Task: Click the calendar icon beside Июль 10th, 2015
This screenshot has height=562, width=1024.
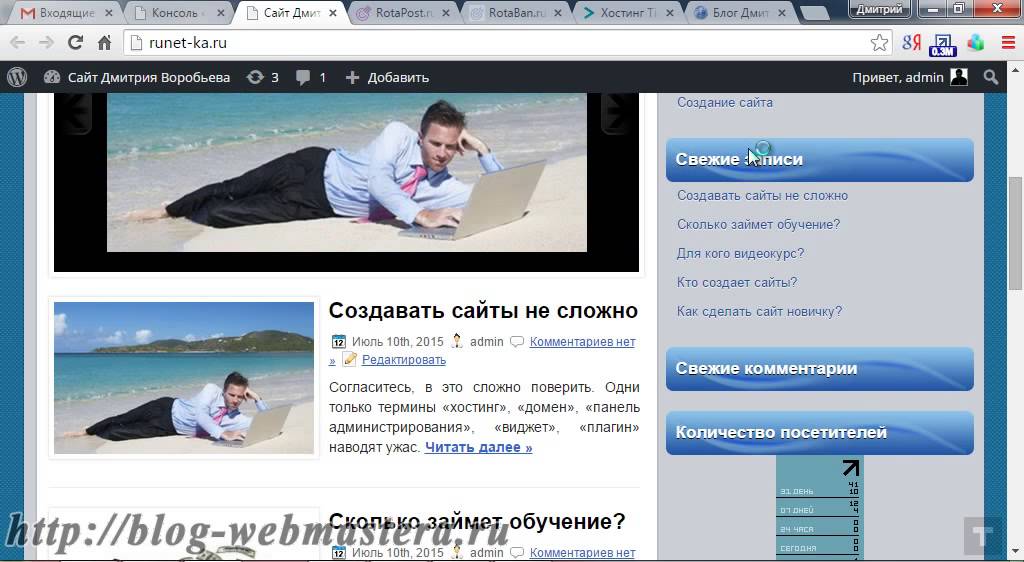Action: tap(338, 341)
